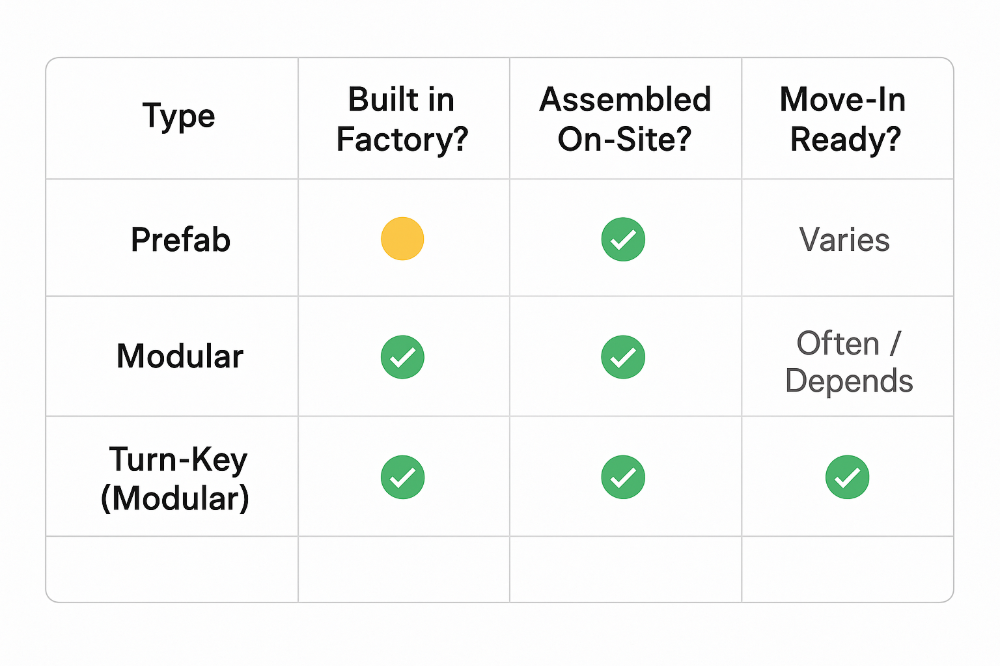Click the Varies text cell
Screen dimensions: 1000x666
click(x=845, y=240)
